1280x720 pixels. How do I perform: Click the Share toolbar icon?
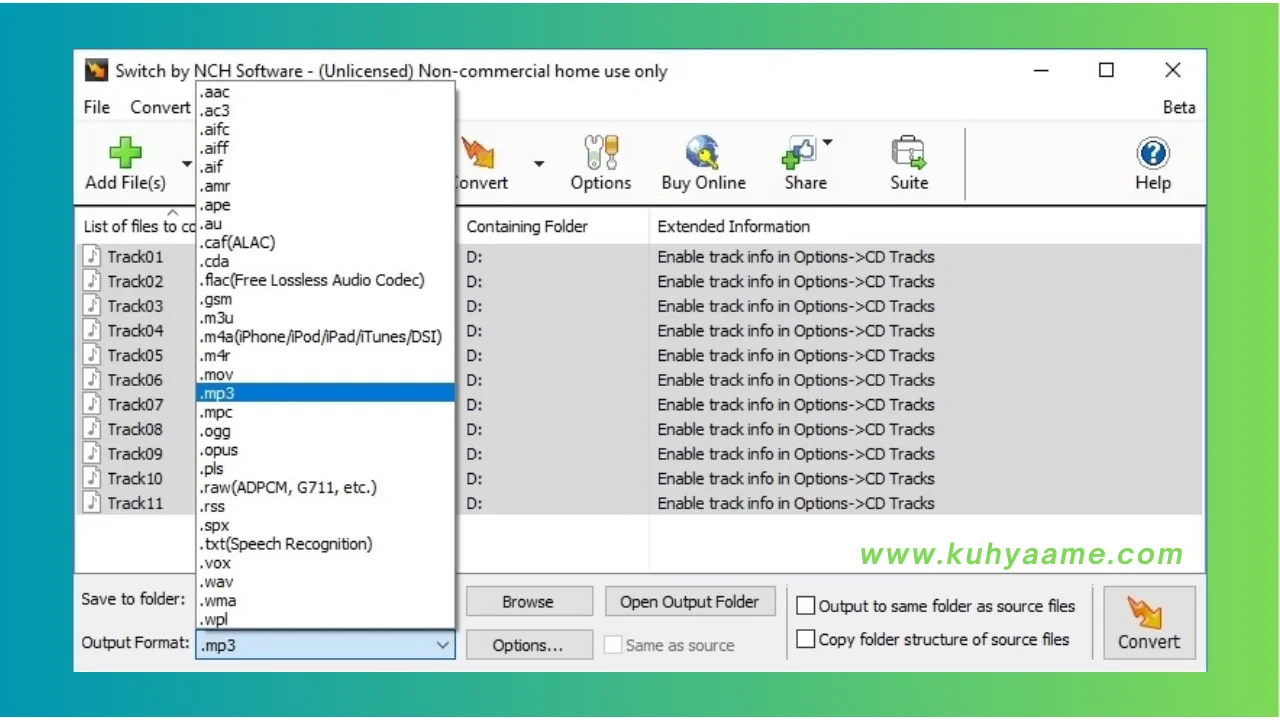799,154
